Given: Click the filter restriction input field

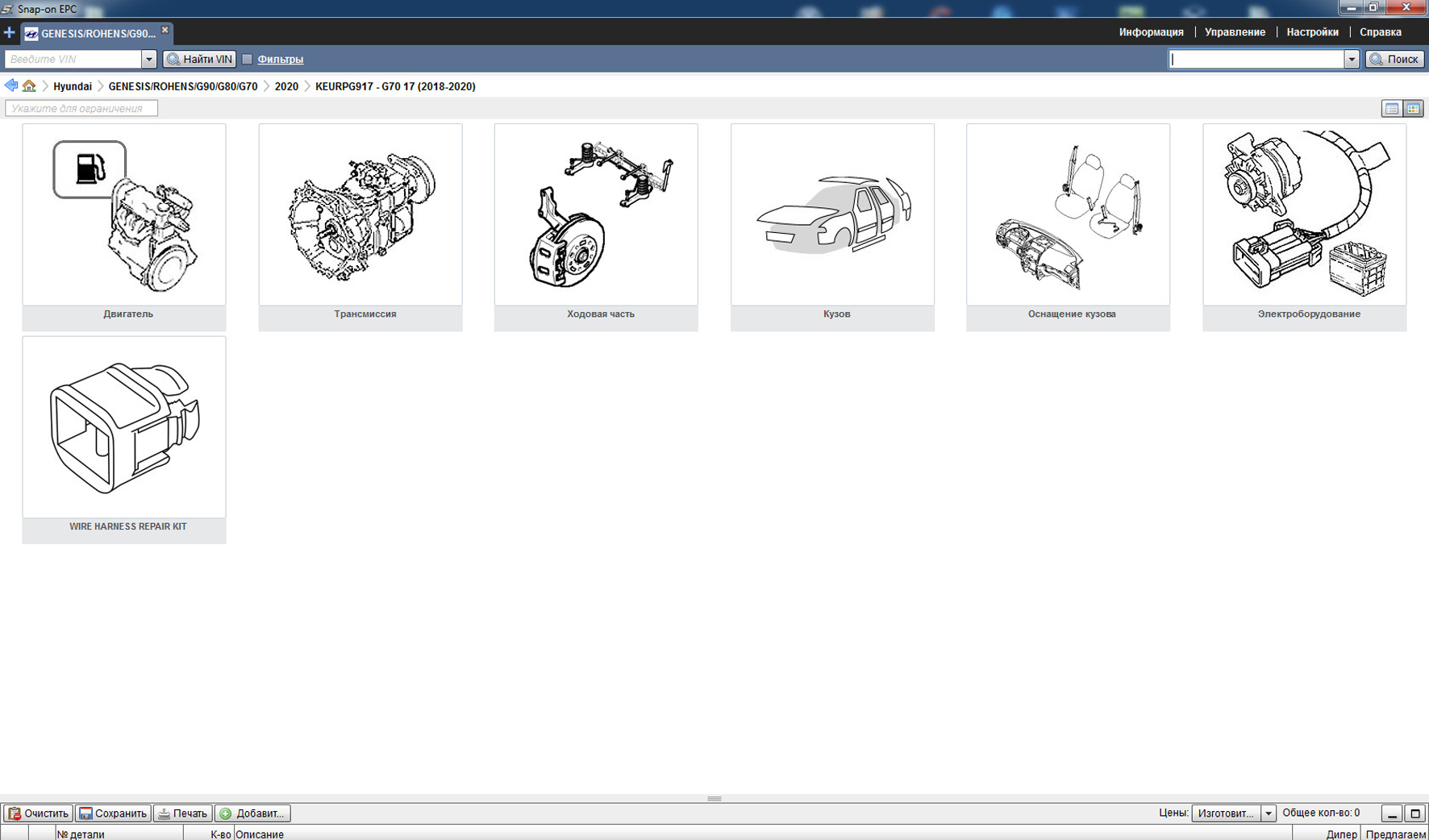Looking at the screenshot, I should click(81, 109).
